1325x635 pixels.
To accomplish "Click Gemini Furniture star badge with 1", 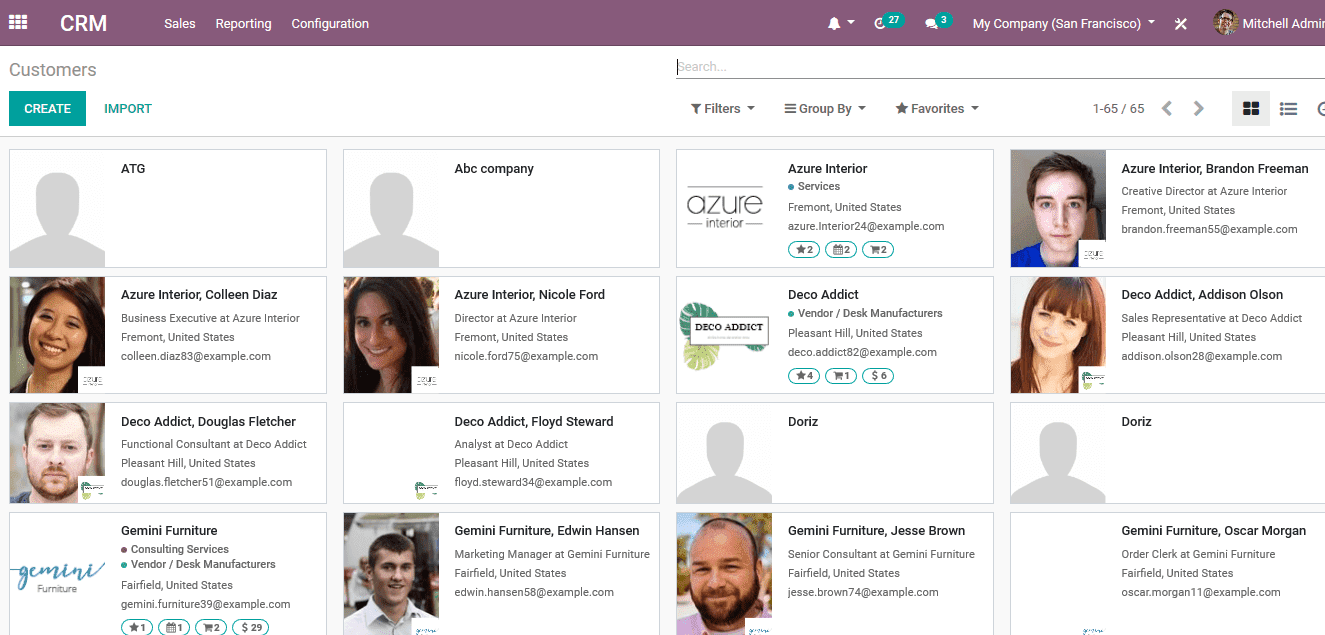I will pos(137,627).
